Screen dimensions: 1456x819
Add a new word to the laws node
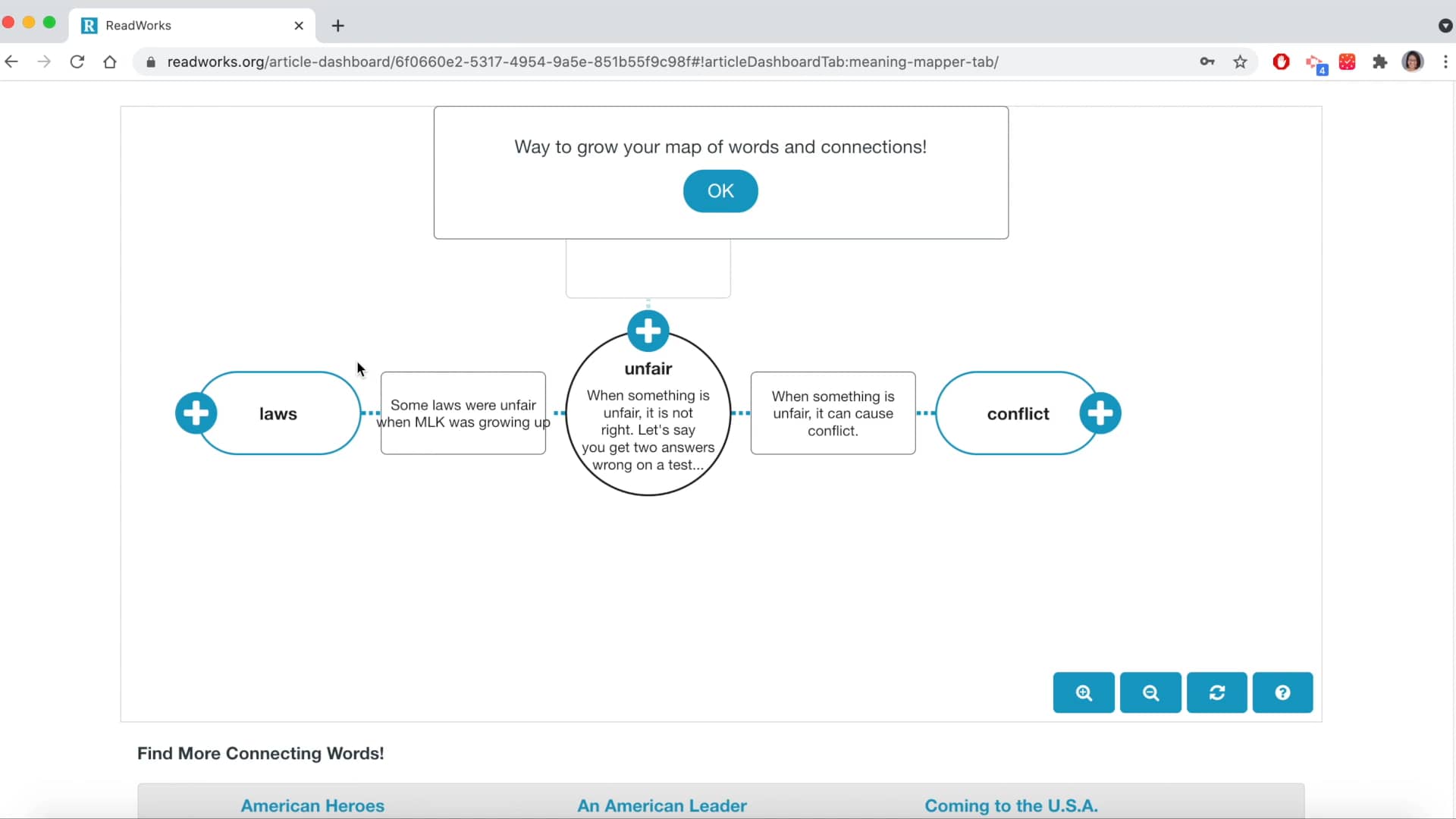(x=196, y=413)
